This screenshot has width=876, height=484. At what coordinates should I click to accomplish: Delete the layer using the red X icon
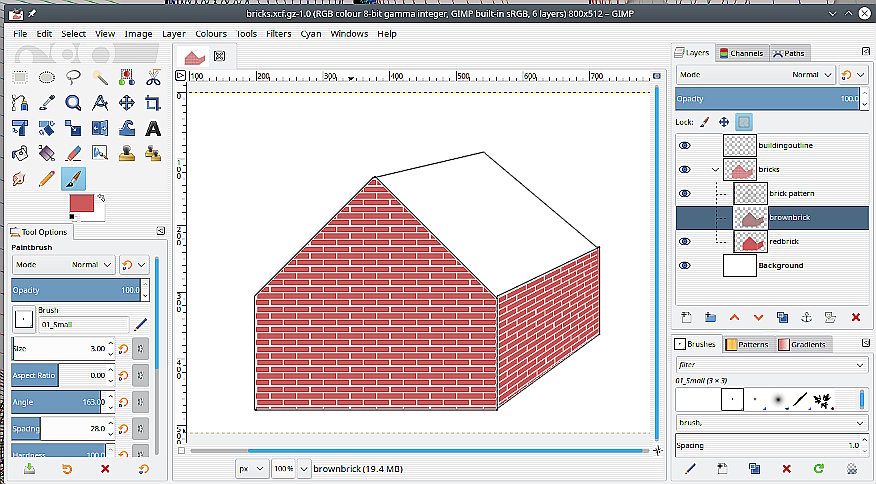[x=856, y=317]
